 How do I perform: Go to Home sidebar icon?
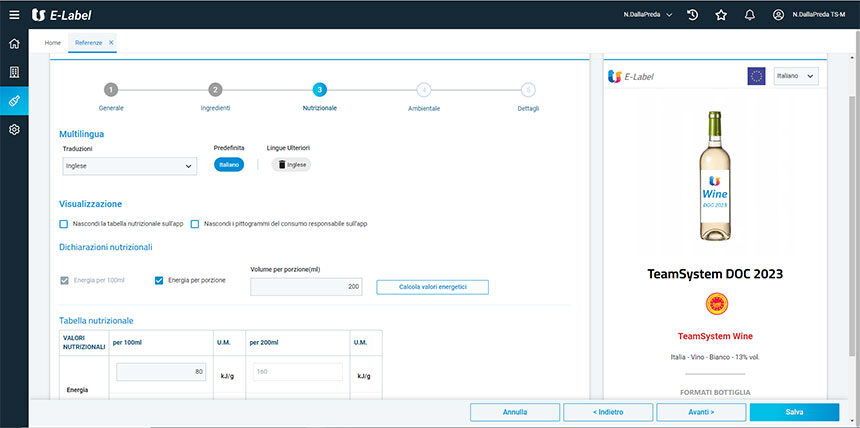tap(14, 43)
